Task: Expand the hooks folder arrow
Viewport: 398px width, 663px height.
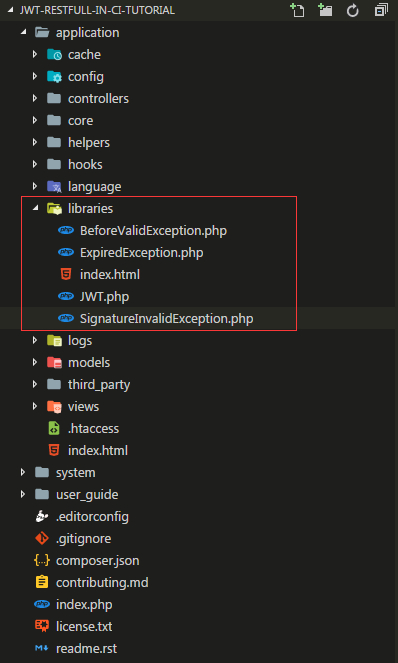Action: click(35, 164)
